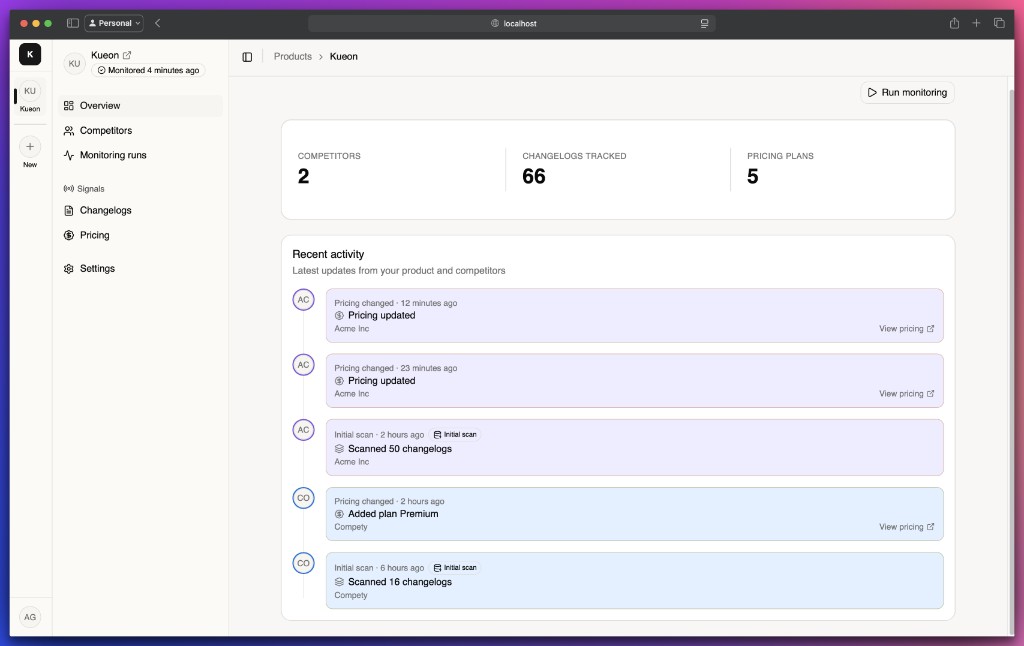Click the KU avatar beside Kueon title
The width and height of the screenshot is (1024, 646).
(x=74, y=63)
